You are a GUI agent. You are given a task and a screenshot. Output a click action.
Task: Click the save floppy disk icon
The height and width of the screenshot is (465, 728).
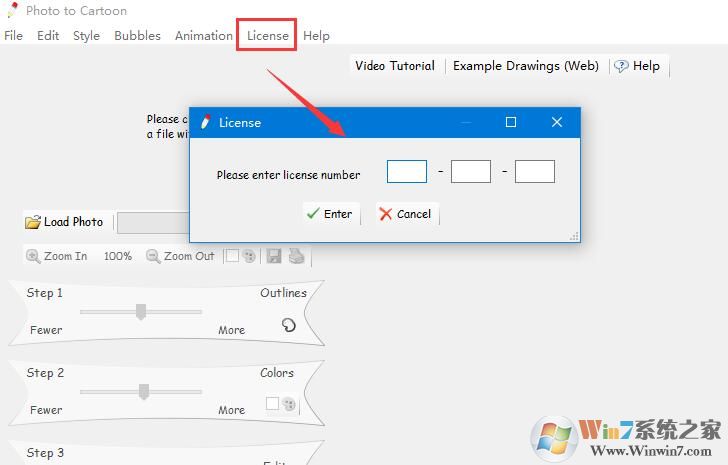pos(274,256)
